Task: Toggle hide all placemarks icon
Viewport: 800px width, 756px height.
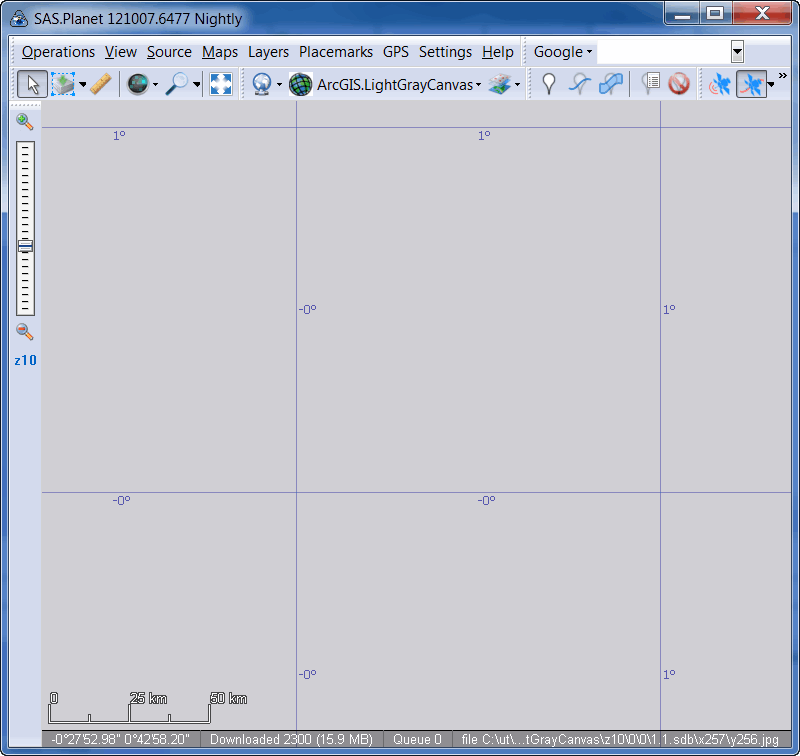Action: click(679, 85)
